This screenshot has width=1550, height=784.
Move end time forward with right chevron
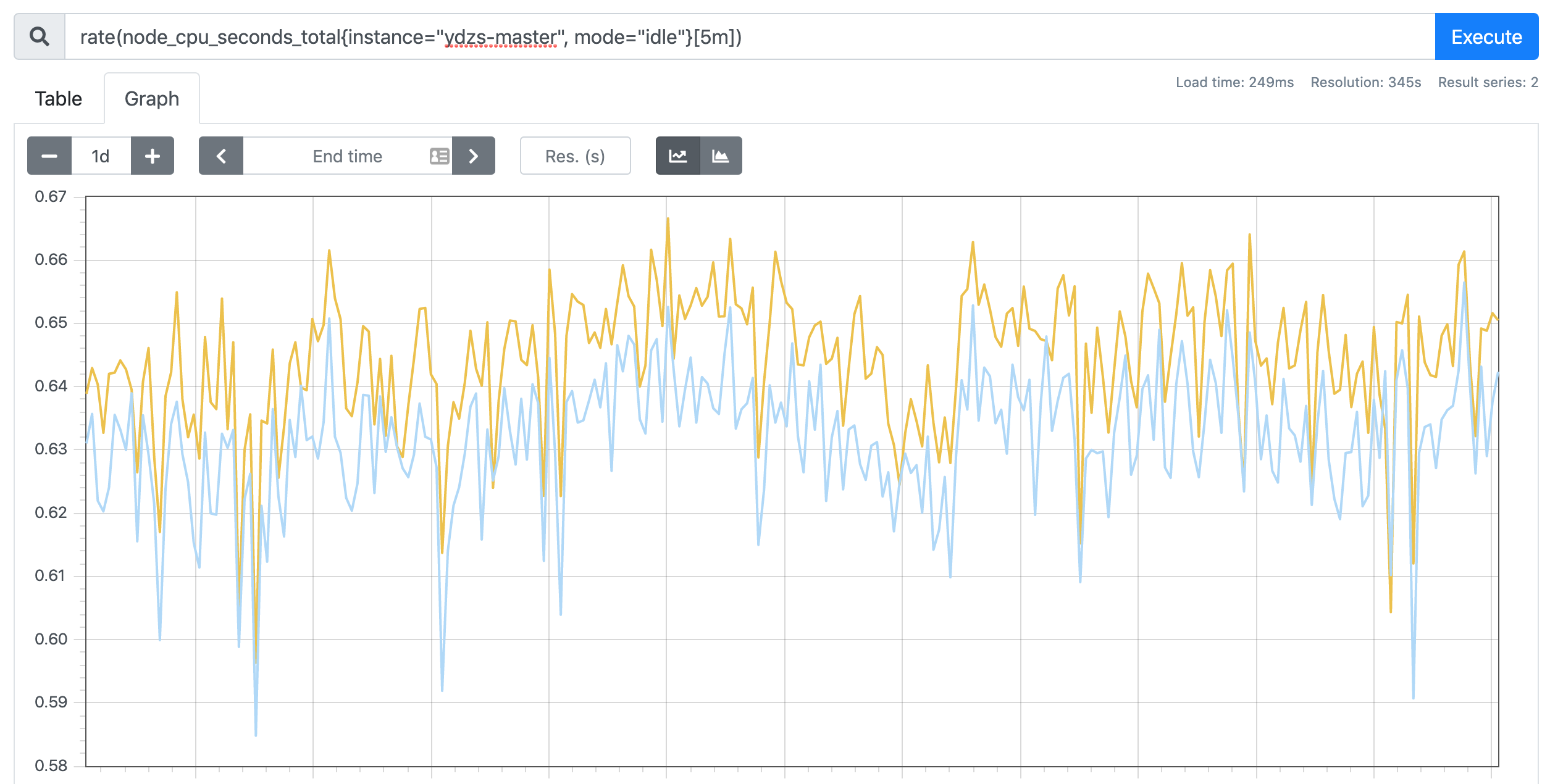click(x=474, y=156)
